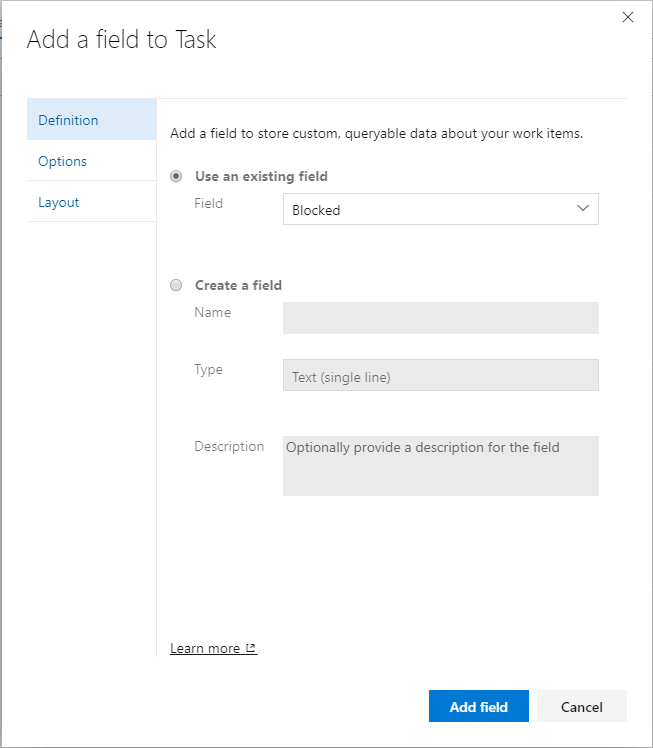Viewport: 653px width, 748px height.
Task: Open the Field dropdown showing Blocked
Action: (x=440, y=210)
